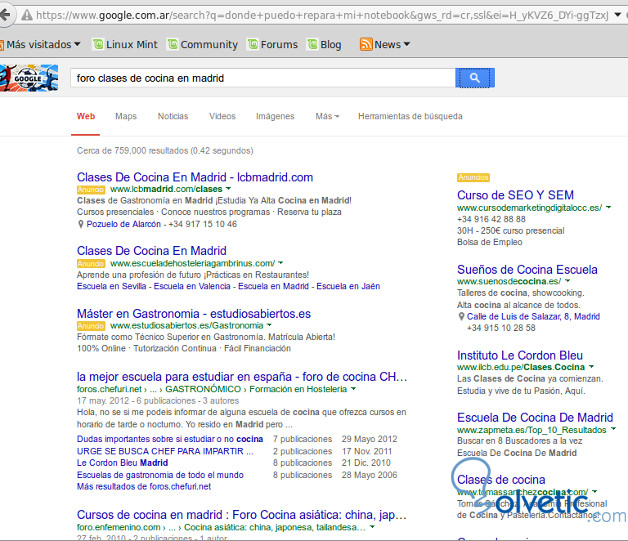628x541 pixels.
Task: Open Sueños de Cocina Escuela ad
Action: click(x=527, y=269)
